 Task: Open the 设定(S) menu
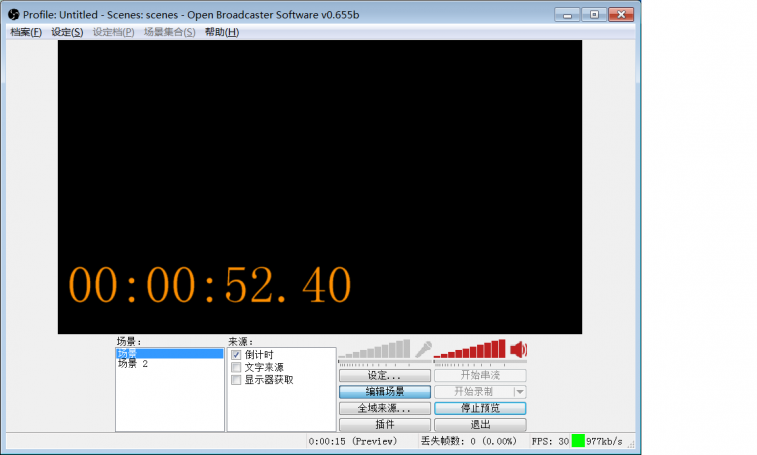click(x=67, y=32)
